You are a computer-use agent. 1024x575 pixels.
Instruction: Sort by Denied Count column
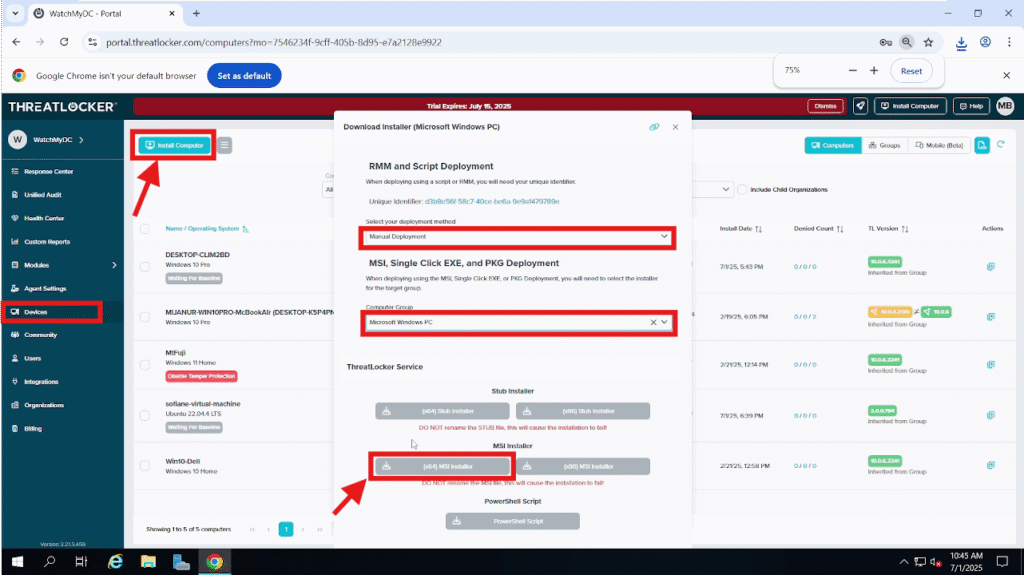(x=818, y=229)
